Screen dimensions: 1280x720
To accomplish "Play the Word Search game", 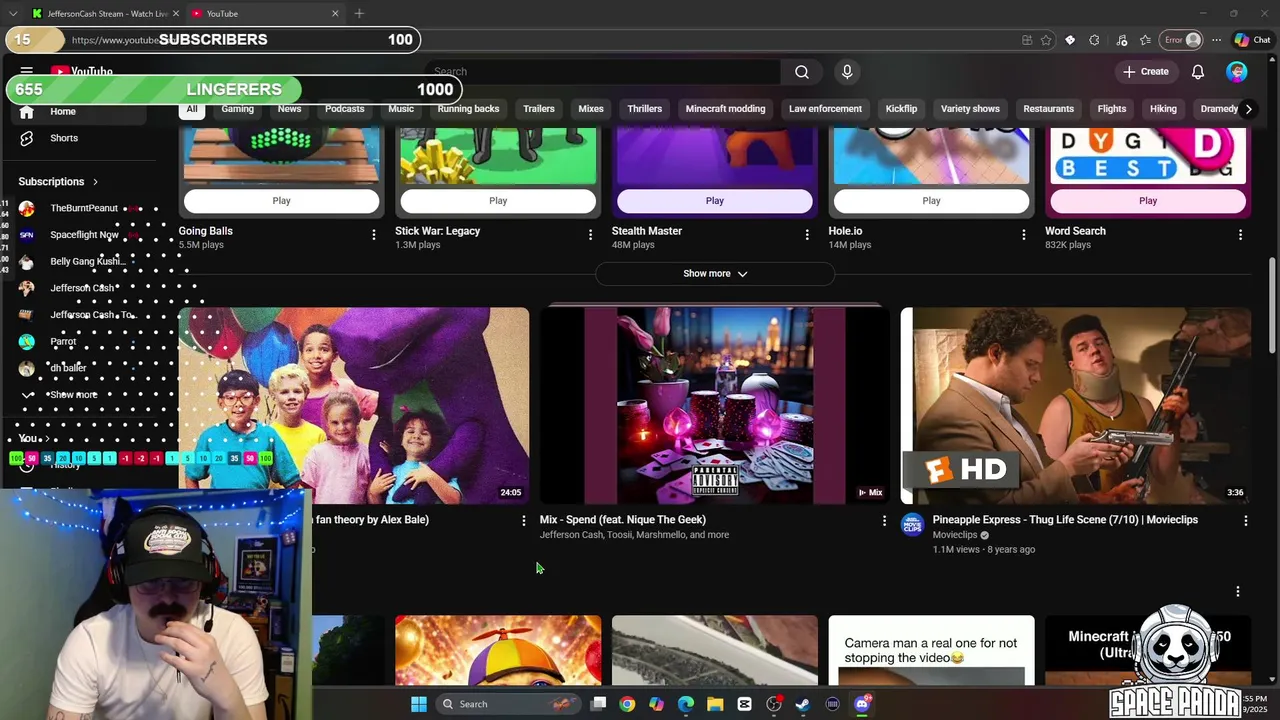I will tap(1148, 201).
